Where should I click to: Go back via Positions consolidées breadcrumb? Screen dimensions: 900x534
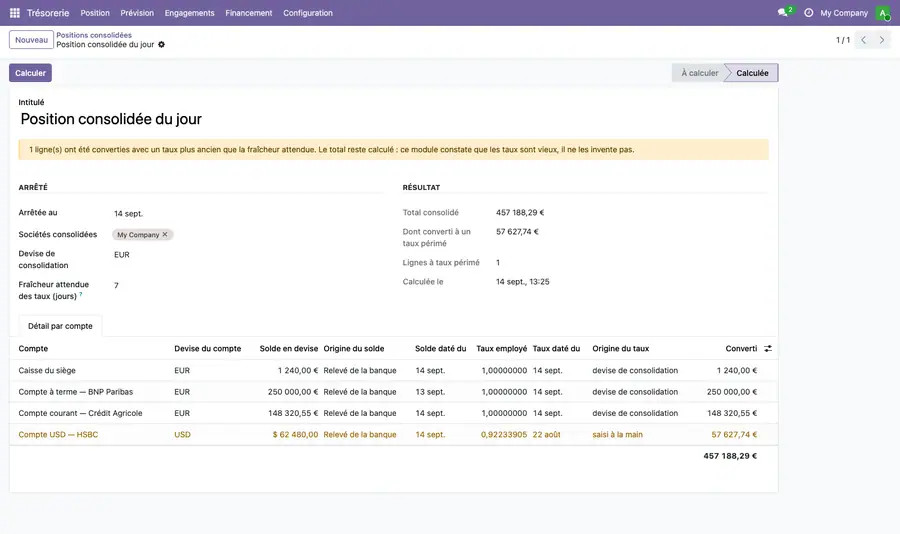click(x=94, y=35)
